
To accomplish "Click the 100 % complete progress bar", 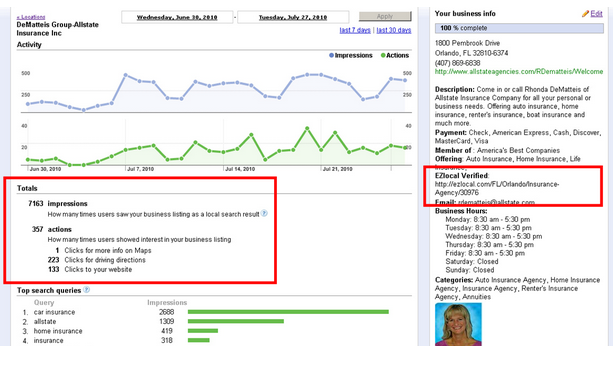I will (519, 28).
